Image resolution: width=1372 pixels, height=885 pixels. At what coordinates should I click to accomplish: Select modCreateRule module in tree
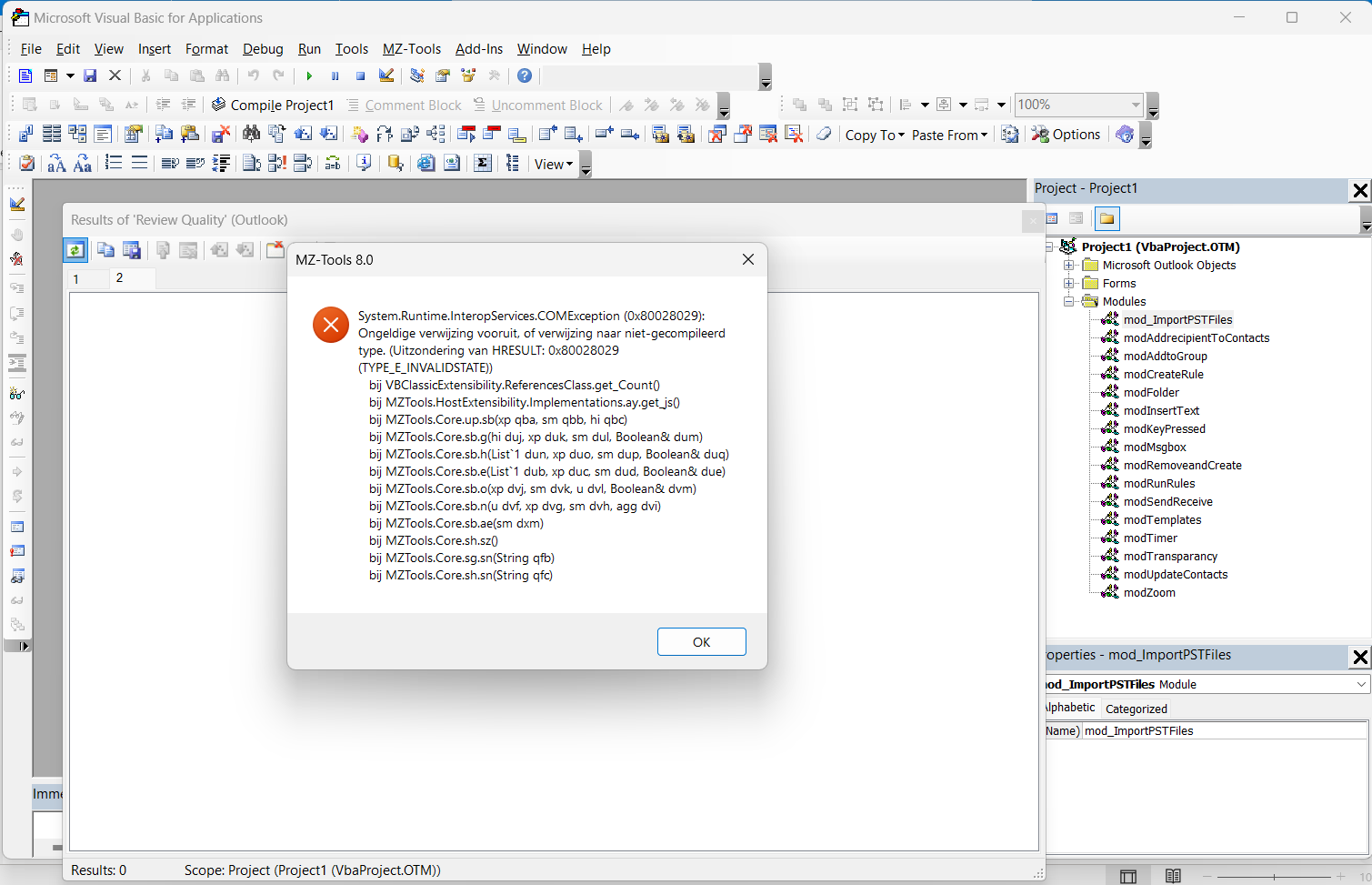tap(1164, 374)
